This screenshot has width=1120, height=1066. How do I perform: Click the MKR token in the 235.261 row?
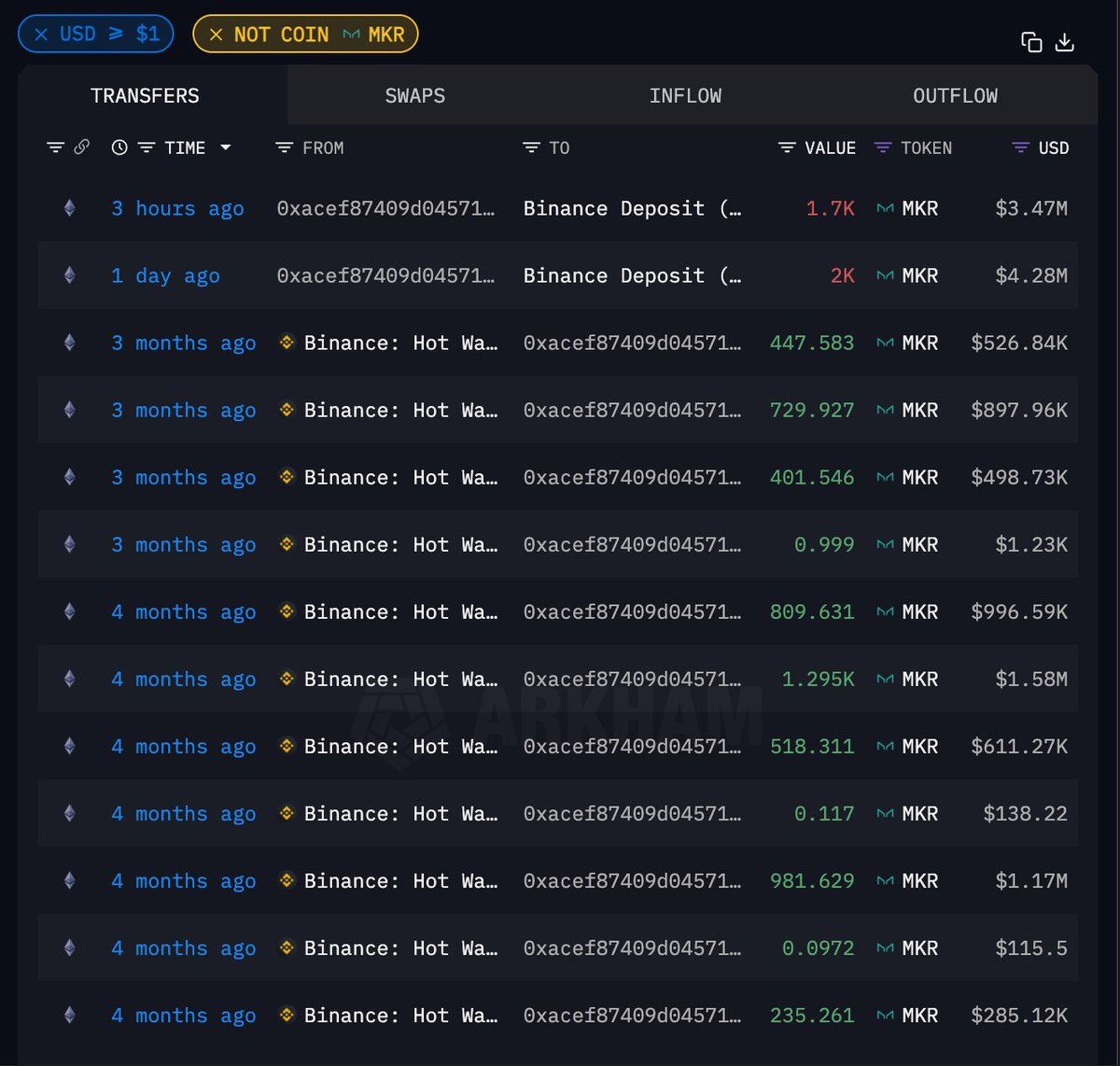point(907,1015)
